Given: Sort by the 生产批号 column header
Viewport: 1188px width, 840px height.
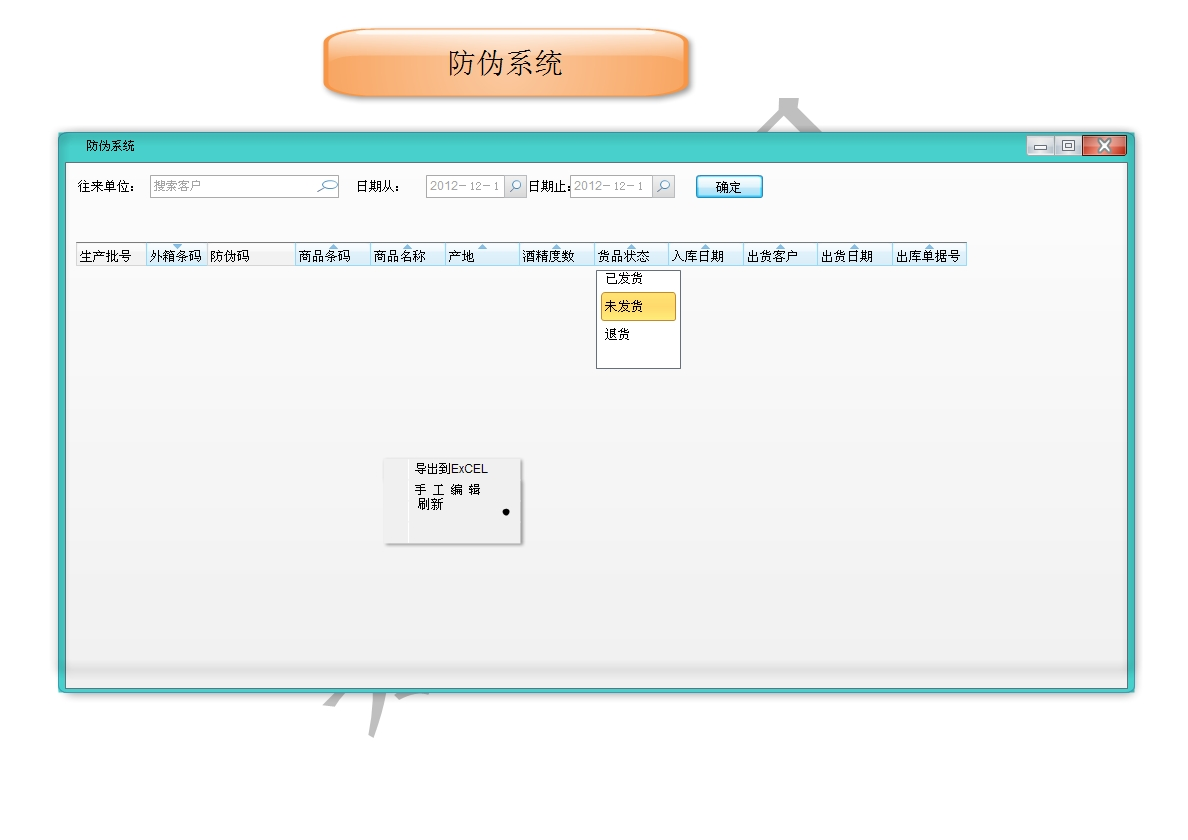Looking at the screenshot, I should 106,256.
